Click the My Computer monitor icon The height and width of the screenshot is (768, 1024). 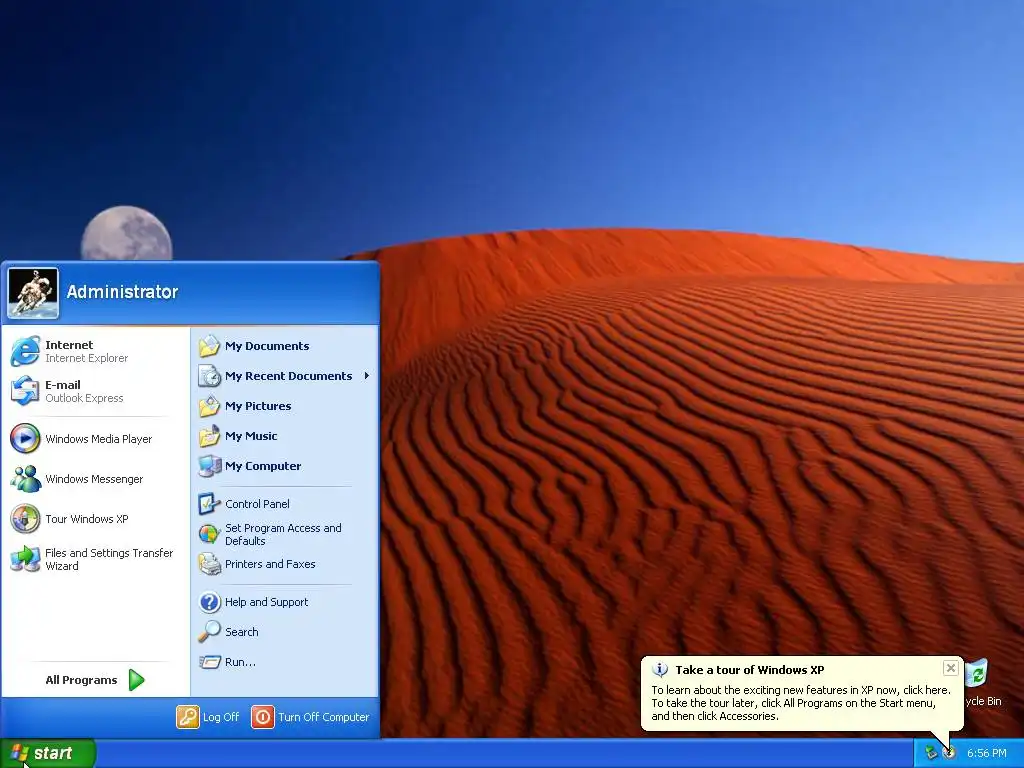(x=210, y=466)
